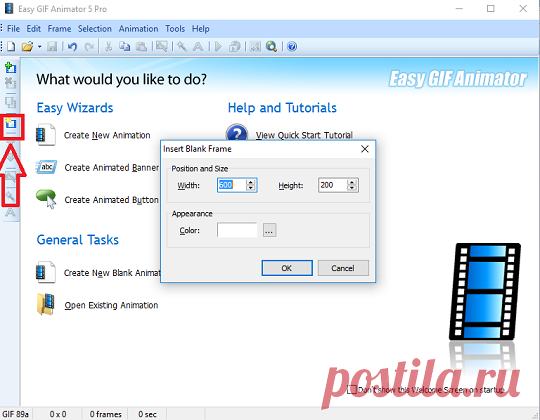Click the stacked-frames play icon in top toolbar

point(235,46)
